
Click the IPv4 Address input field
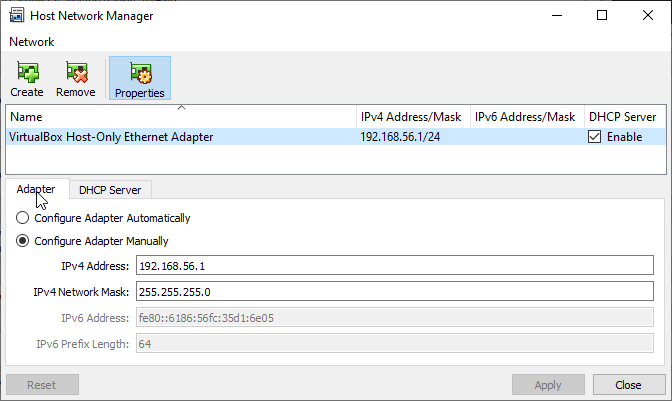tap(395, 265)
